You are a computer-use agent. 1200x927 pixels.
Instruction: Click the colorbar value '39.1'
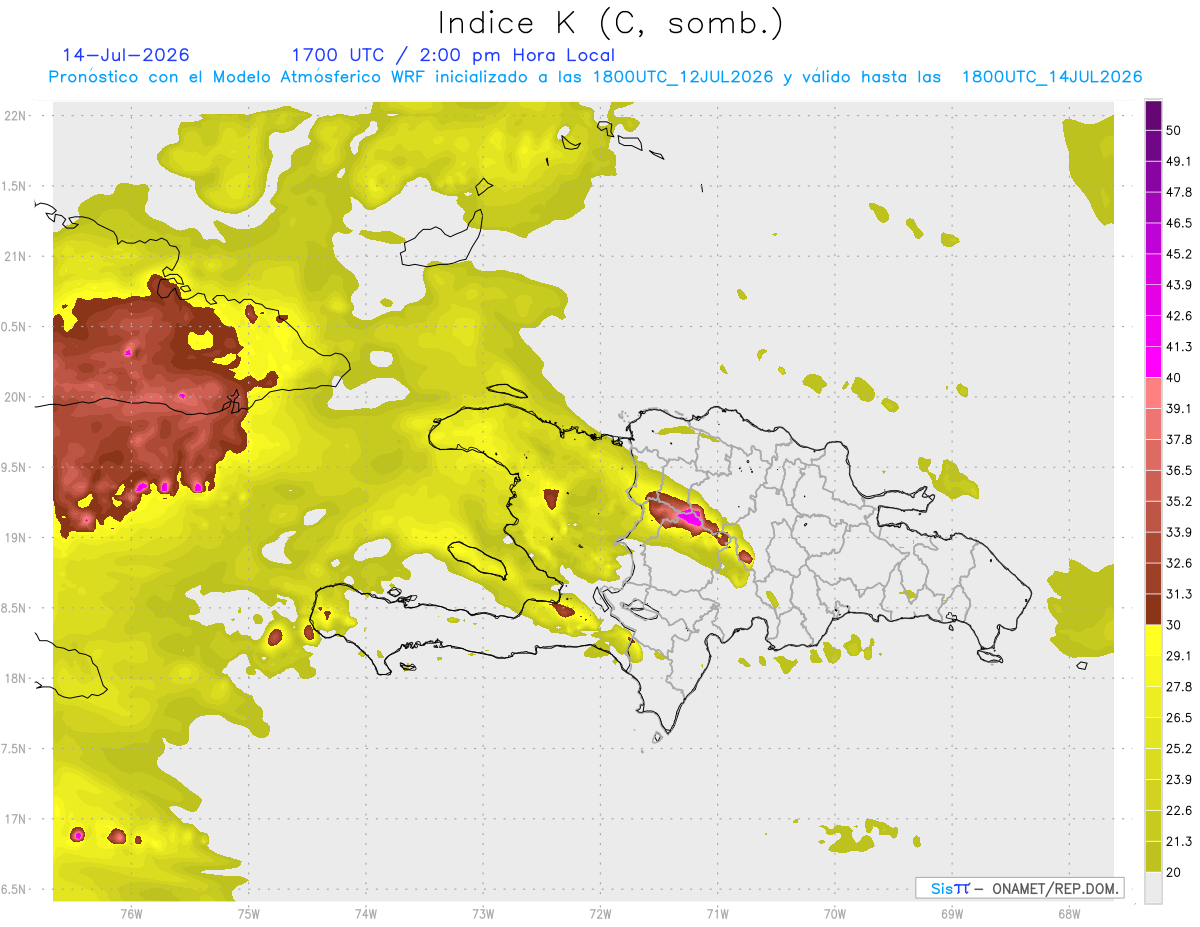[x=1179, y=408]
